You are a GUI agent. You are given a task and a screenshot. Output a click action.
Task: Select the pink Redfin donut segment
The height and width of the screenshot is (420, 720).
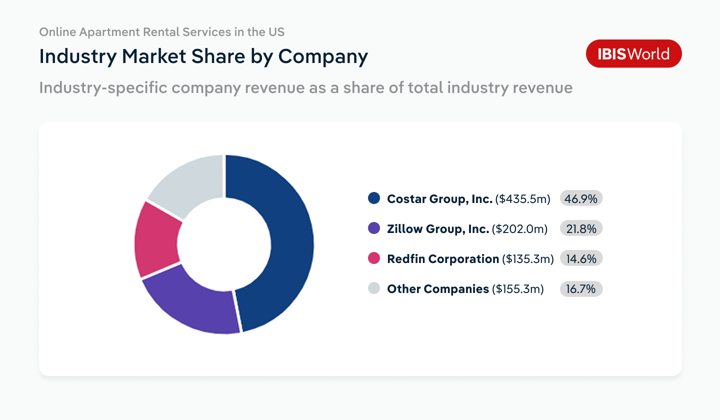[157, 238]
